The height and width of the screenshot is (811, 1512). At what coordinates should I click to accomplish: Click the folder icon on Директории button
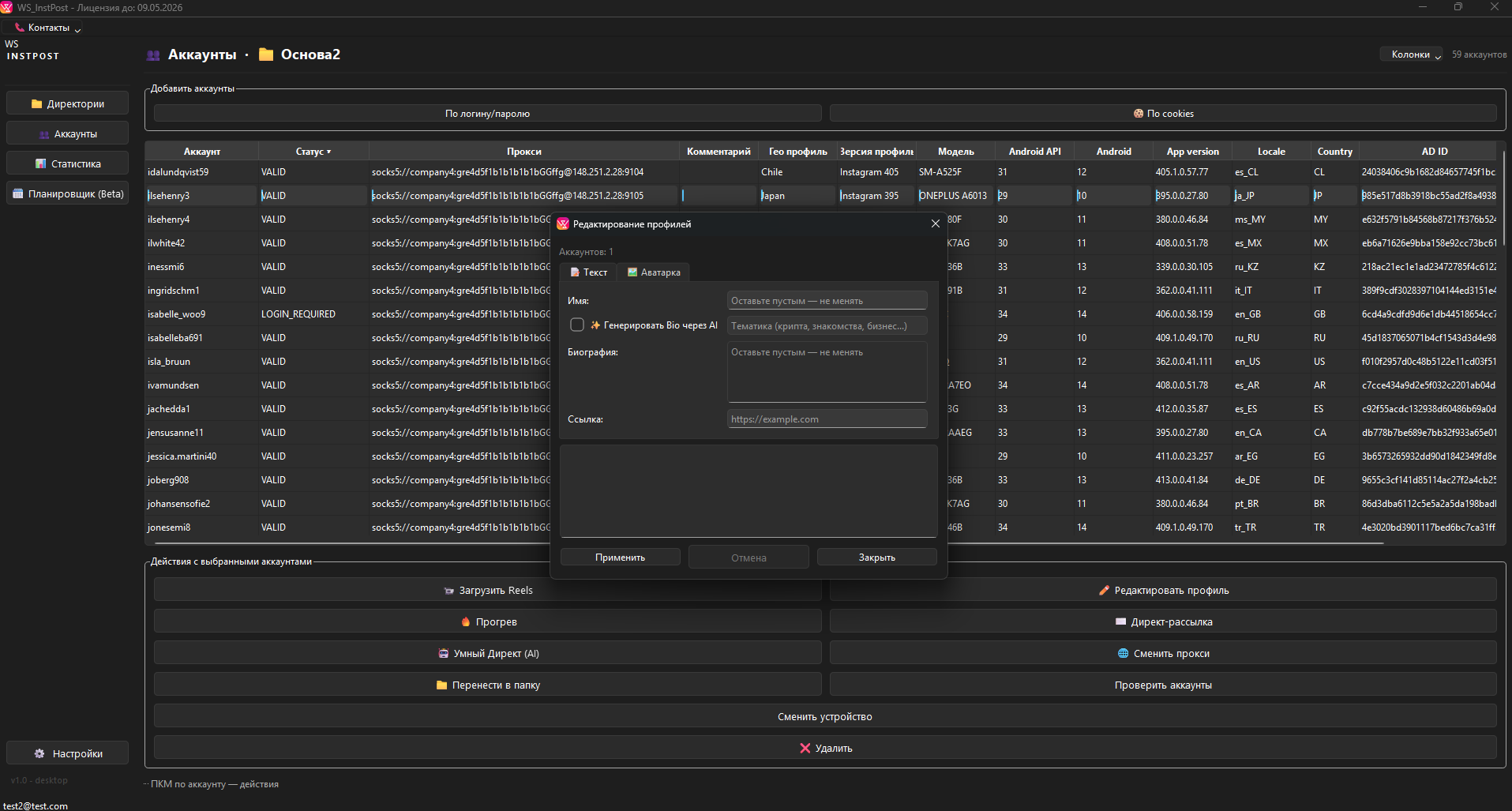(36, 103)
